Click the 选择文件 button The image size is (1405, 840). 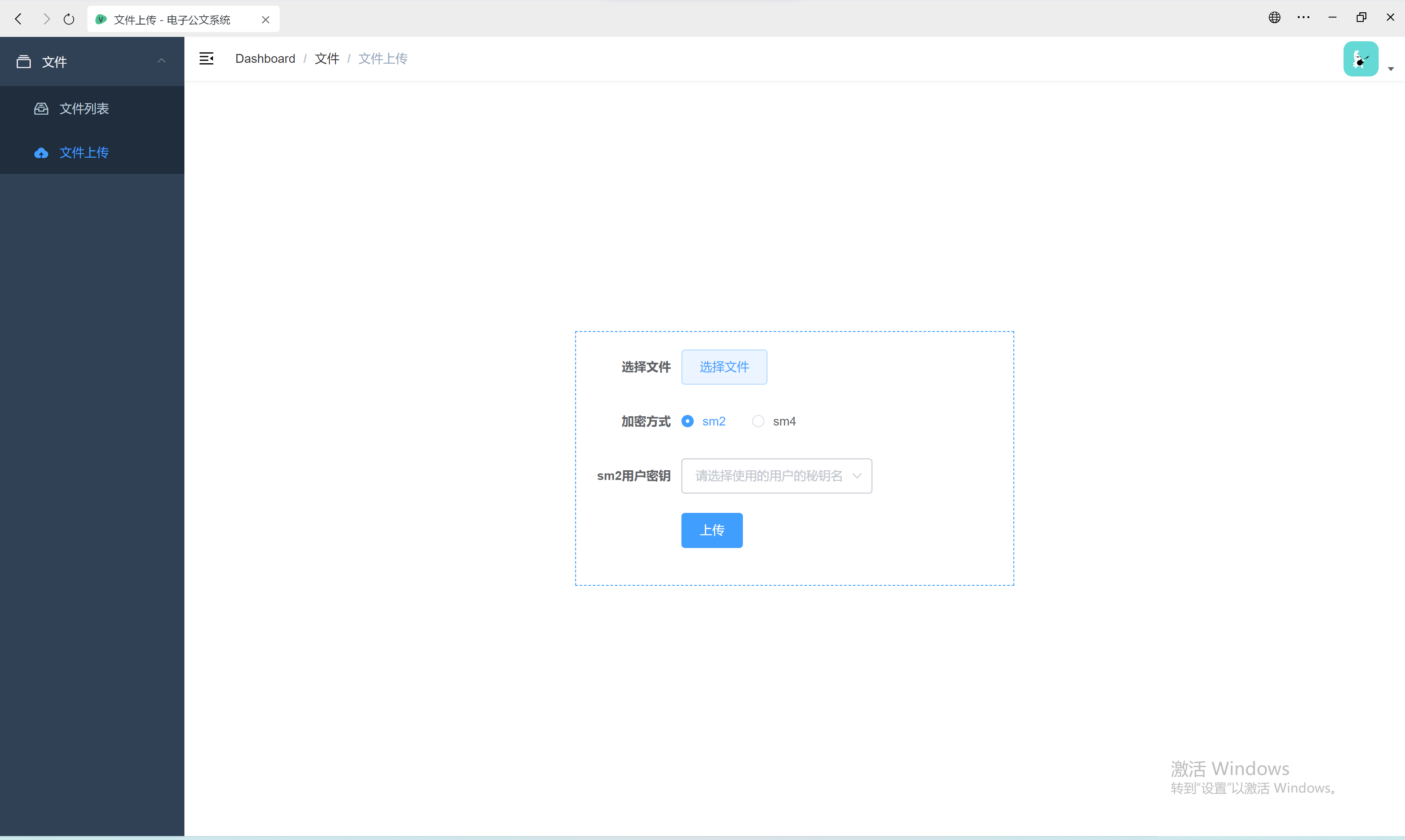(x=724, y=367)
